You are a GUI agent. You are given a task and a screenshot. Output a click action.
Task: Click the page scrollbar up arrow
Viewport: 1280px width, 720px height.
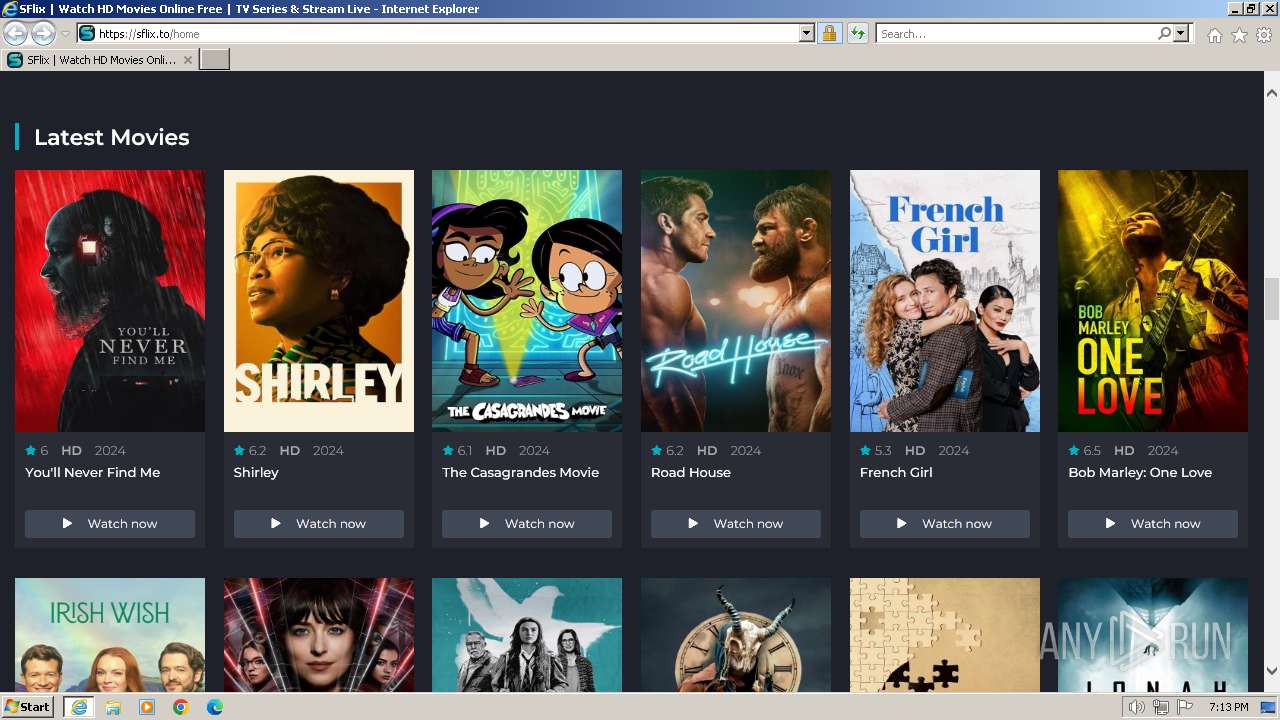tap(1271, 93)
